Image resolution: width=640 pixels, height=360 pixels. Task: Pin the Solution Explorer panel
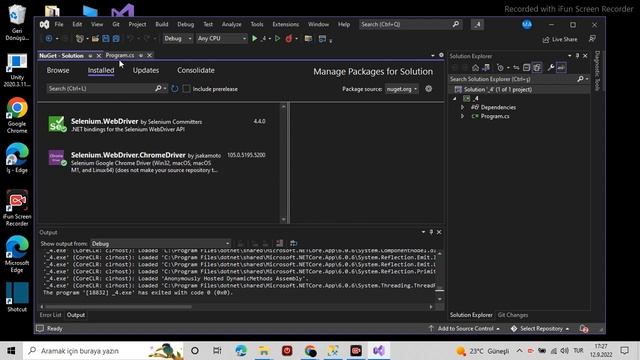pyautogui.click(x=577, y=56)
